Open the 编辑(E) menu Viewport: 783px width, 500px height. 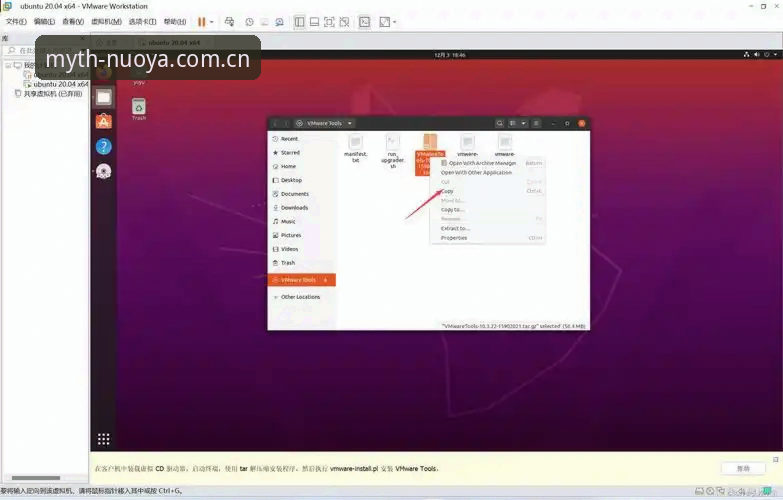(x=44, y=21)
